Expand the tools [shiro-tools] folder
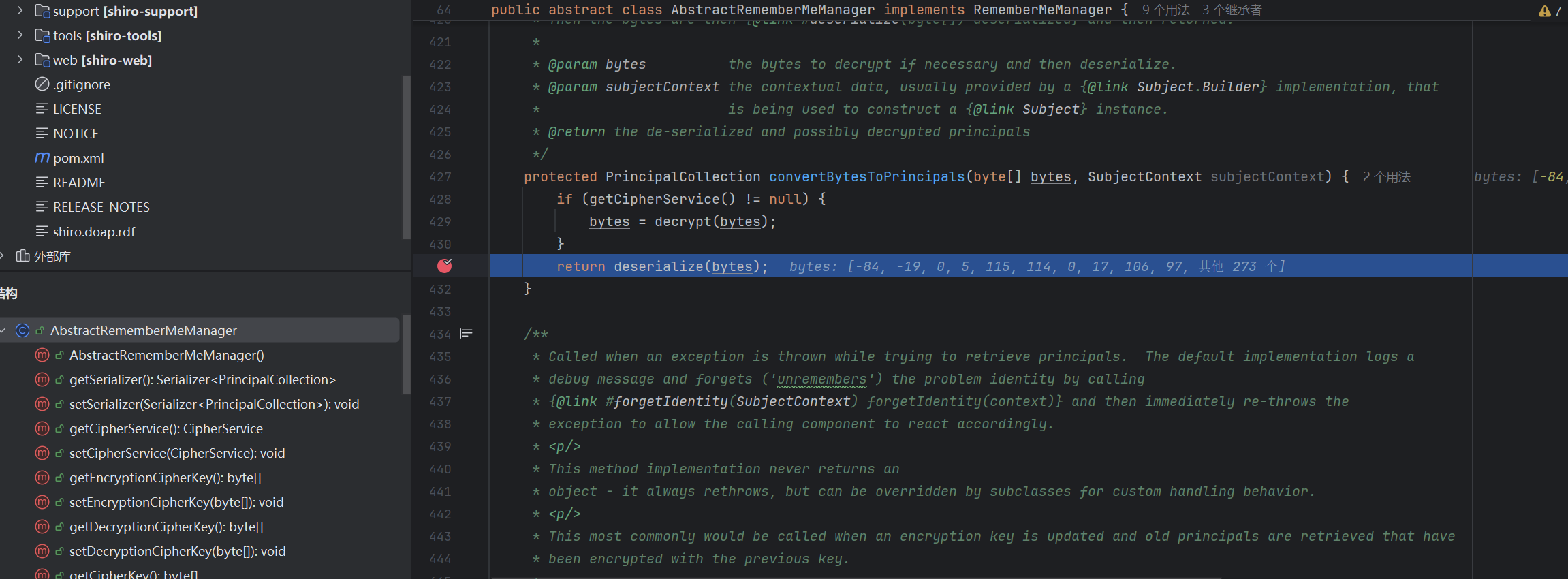This screenshot has width=1568, height=579. point(20,35)
